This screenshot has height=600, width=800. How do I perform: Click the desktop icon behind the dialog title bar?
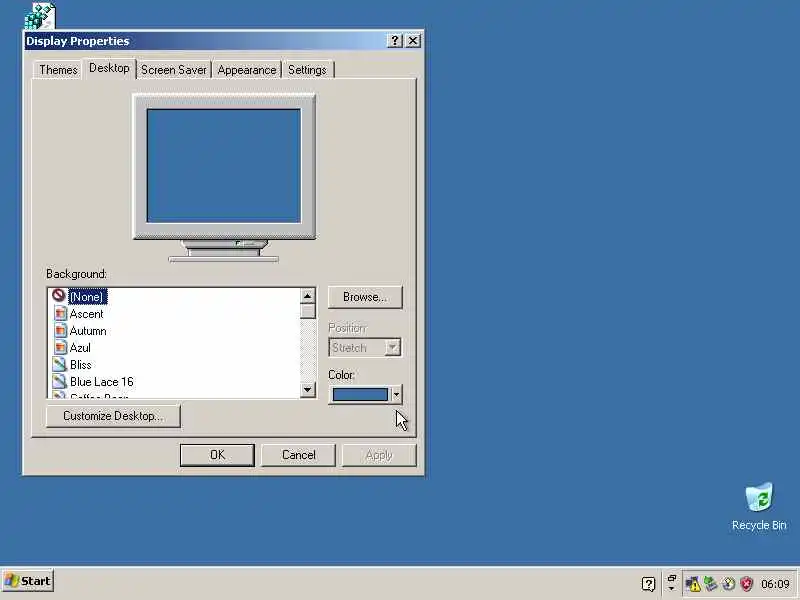pyautogui.click(x=39, y=15)
